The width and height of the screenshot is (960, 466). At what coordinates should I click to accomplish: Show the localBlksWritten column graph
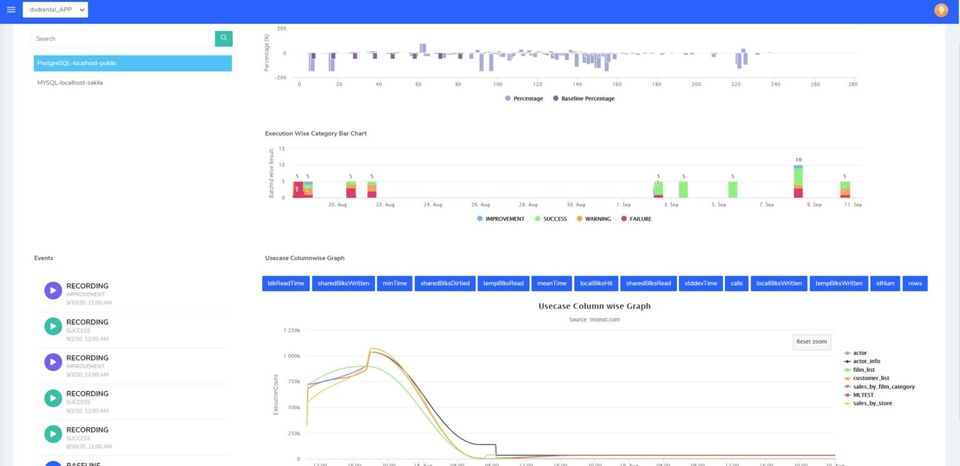[x=779, y=284]
